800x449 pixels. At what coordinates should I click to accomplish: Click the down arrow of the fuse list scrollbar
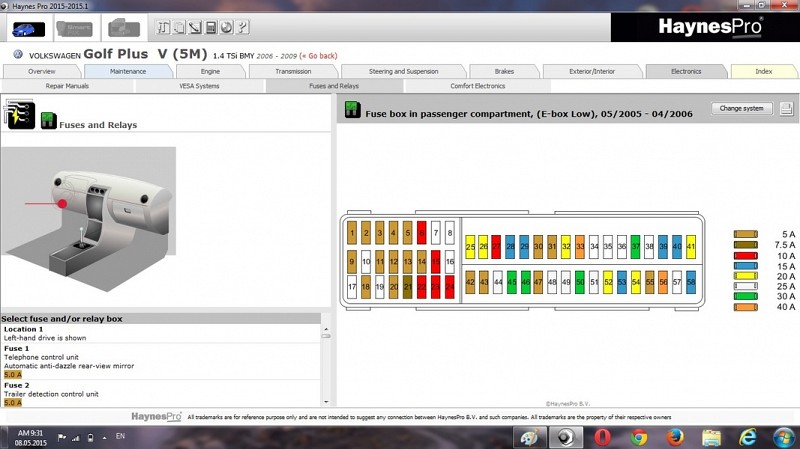(x=326, y=402)
